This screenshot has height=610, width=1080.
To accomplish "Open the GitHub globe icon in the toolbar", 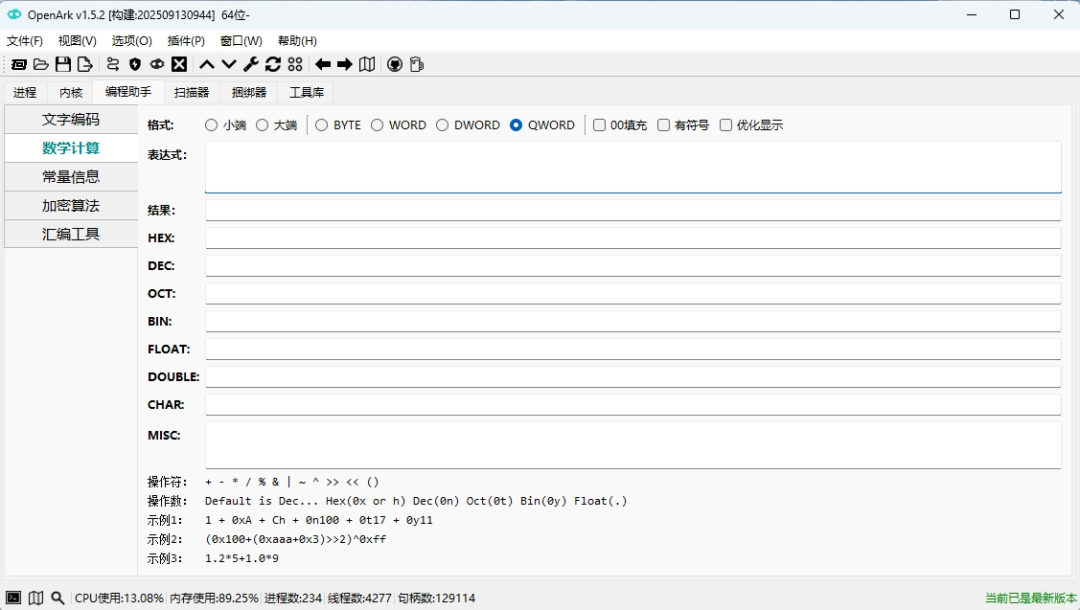I will [x=394, y=63].
